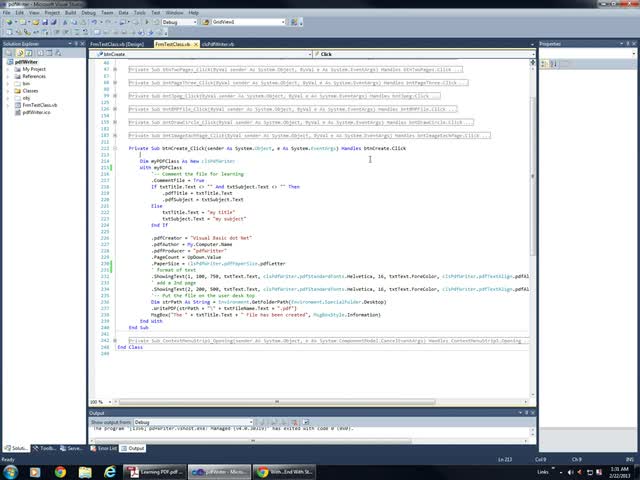The width and height of the screenshot is (640, 480).
Task: Open Windows Explorer folder icon on taskbar
Action: click(85, 472)
